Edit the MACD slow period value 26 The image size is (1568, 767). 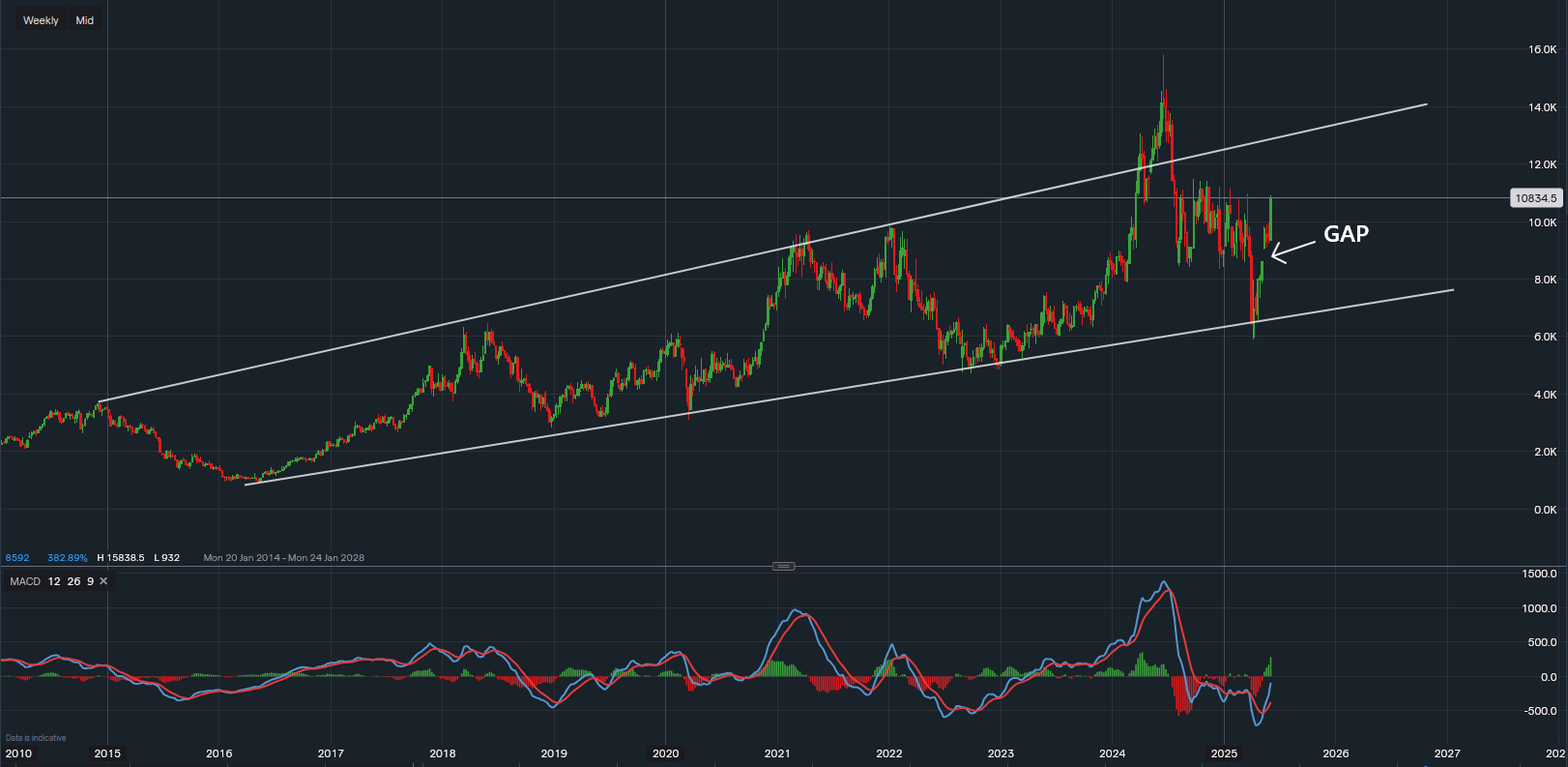point(73,581)
